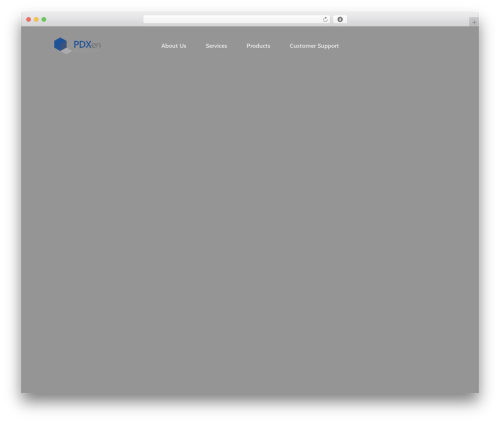The height and width of the screenshot is (423, 500).
Task: Open Customer Support link
Action: click(314, 46)
